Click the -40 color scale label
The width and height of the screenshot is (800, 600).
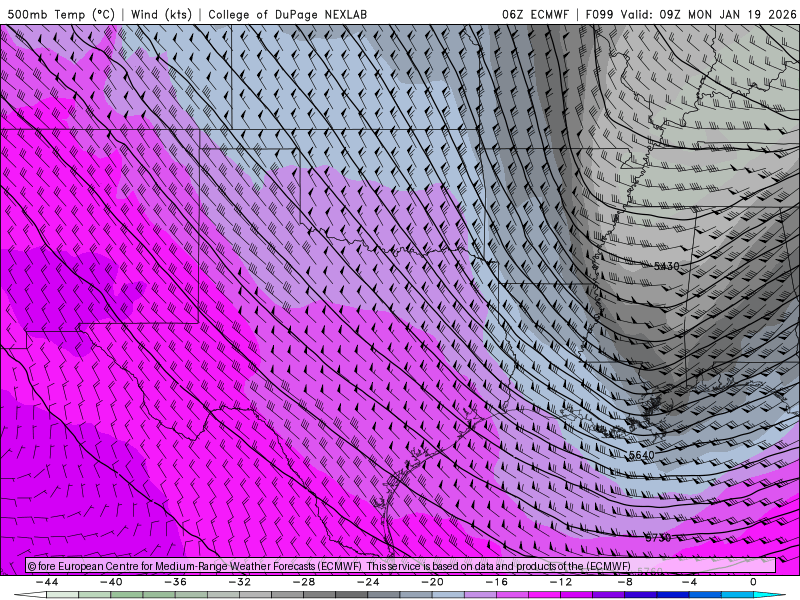coord(111,582)
